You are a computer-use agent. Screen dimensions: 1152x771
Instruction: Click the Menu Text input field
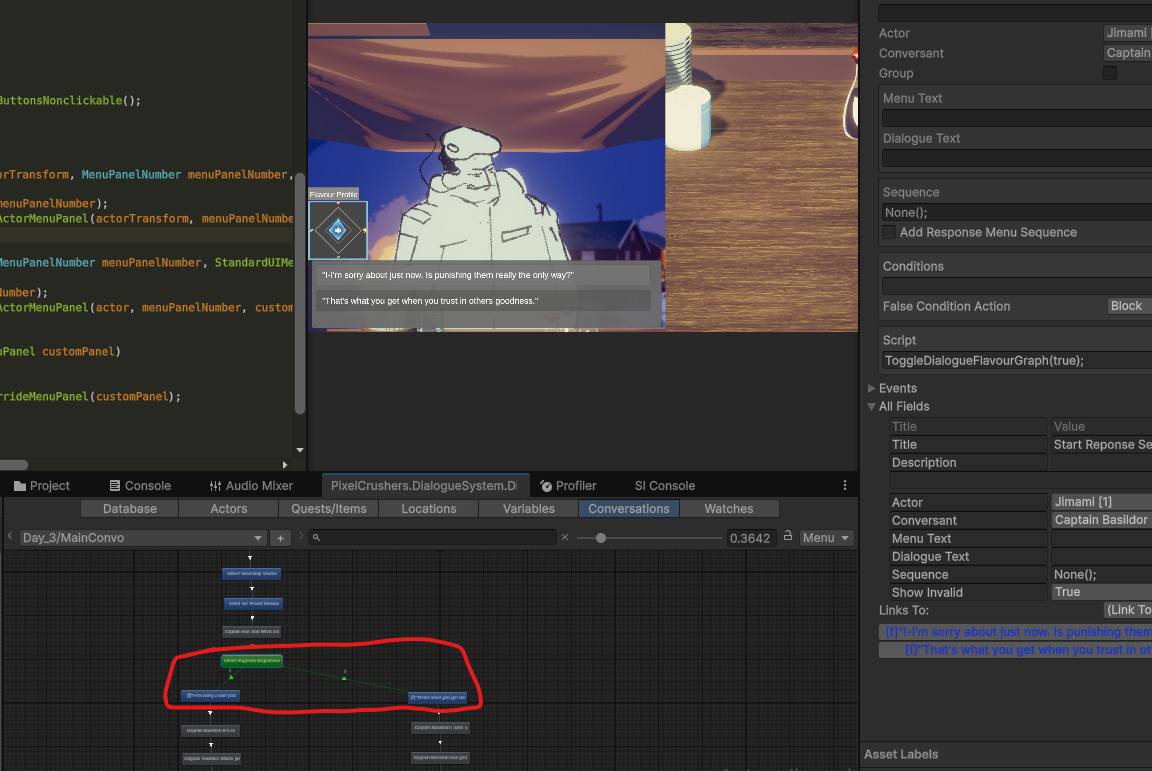1017,118
